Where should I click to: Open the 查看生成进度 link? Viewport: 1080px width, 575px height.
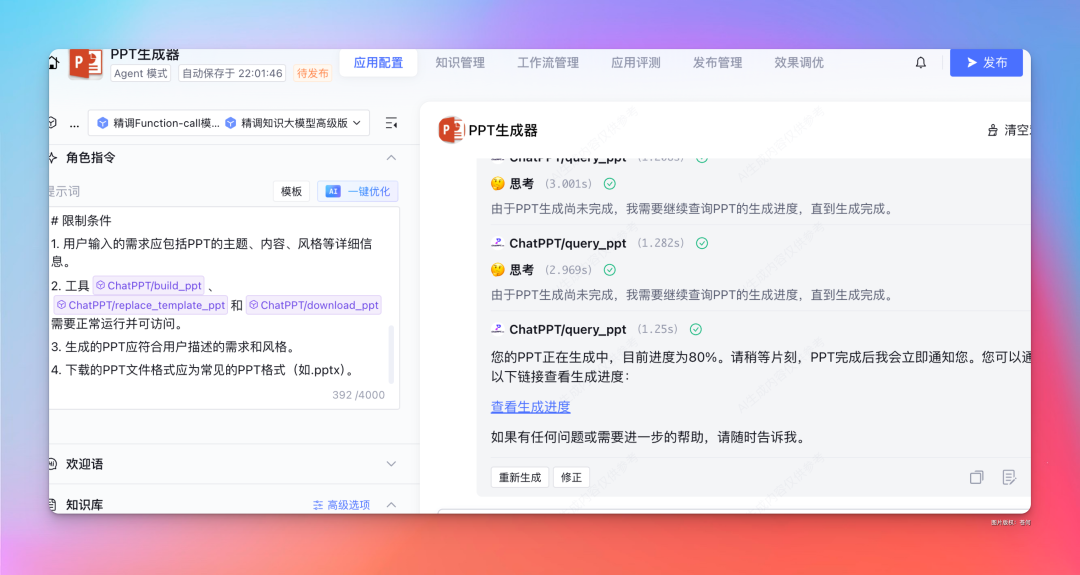pos(530,407)
